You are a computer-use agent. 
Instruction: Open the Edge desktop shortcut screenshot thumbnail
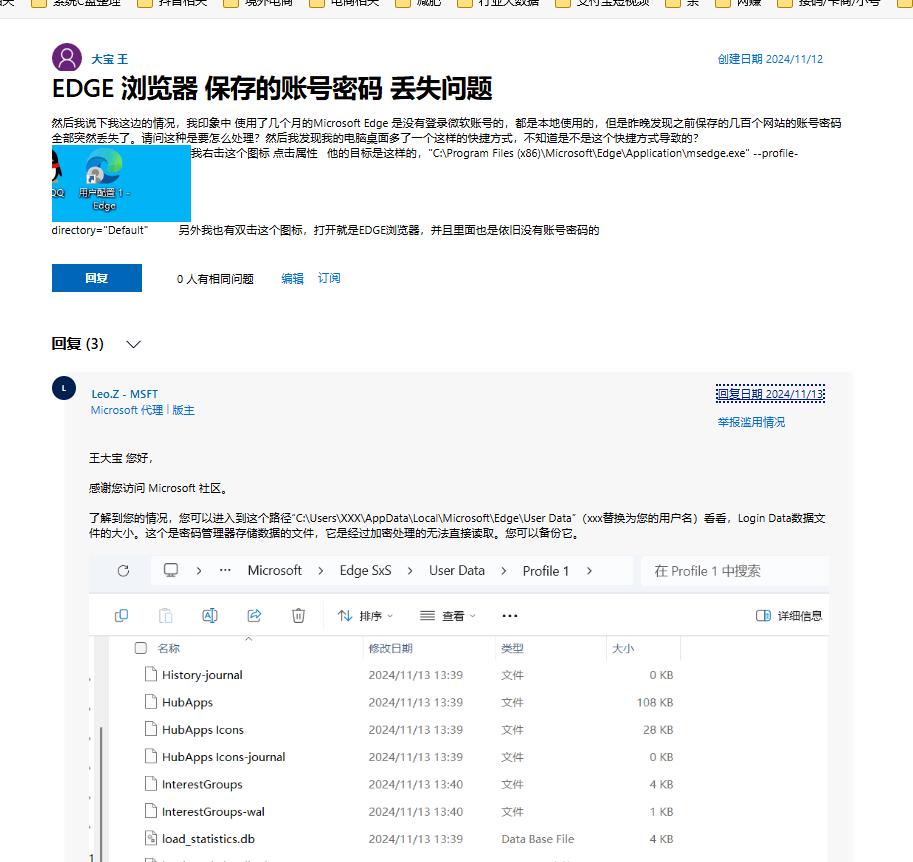pos(121,183)
